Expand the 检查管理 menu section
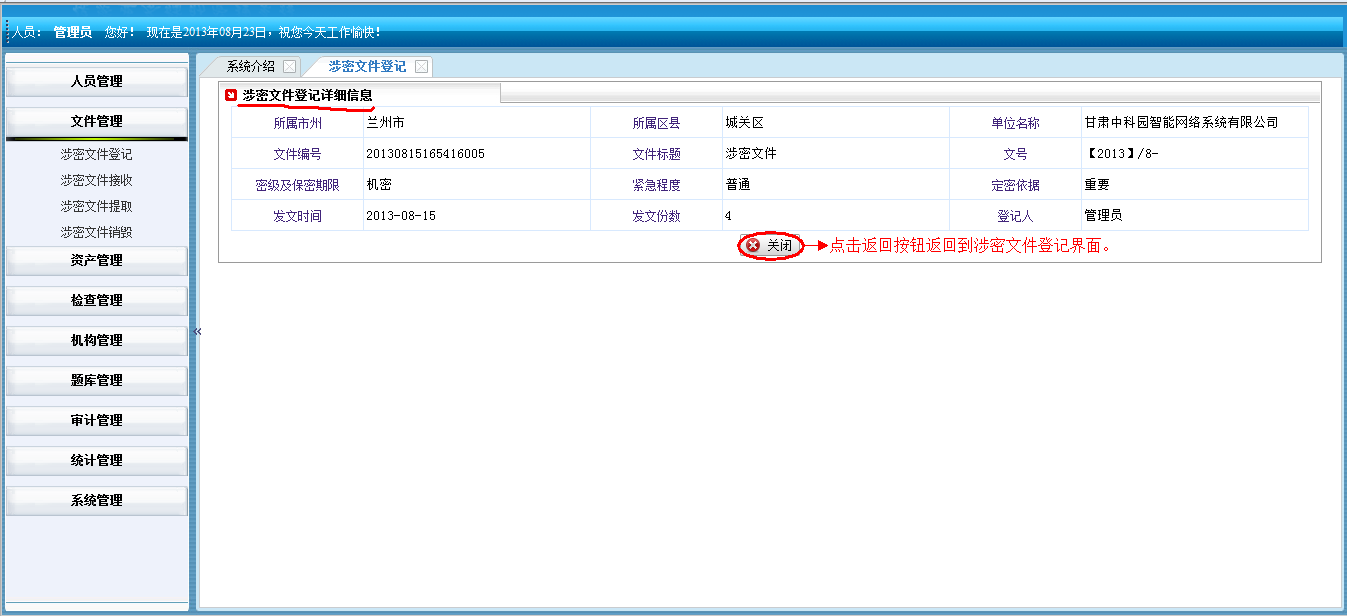The image size is (1347, 616). (x=97, y=301)
